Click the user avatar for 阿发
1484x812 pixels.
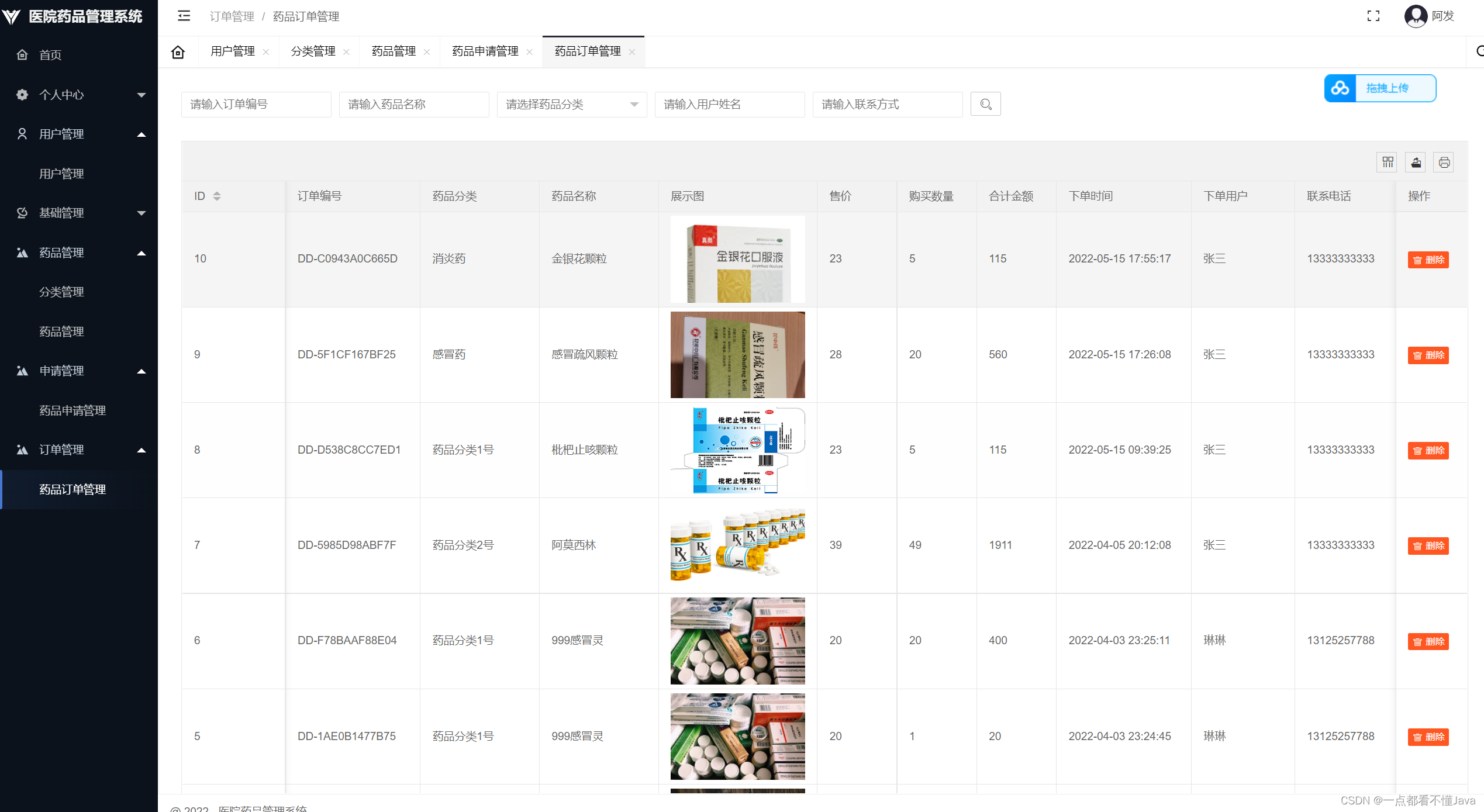pyautogui.click(x=1415, y=16)
